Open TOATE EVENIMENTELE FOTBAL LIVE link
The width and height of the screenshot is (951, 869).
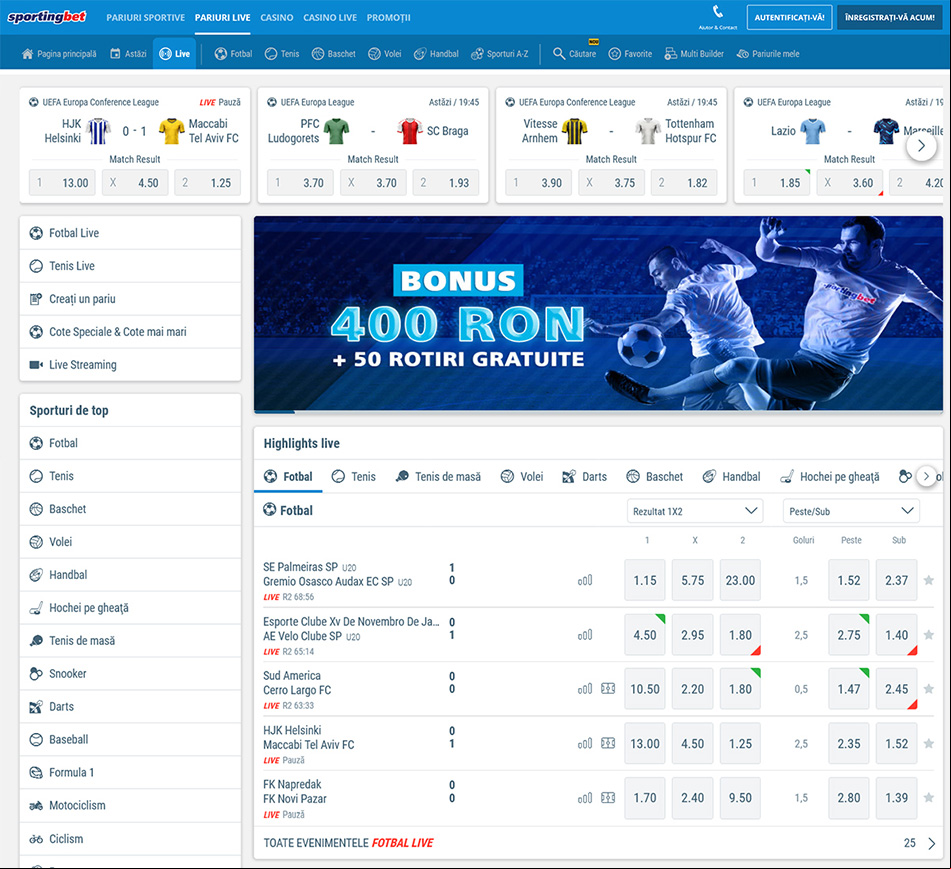(x=348, y=843)
